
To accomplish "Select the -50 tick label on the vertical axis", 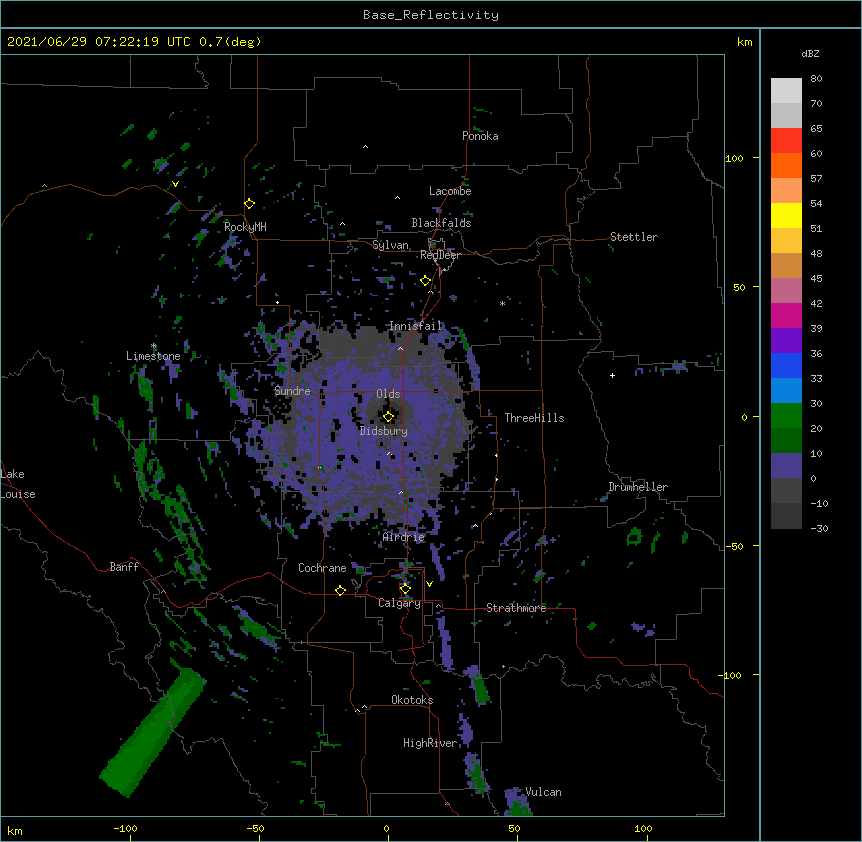I will 734,546.
